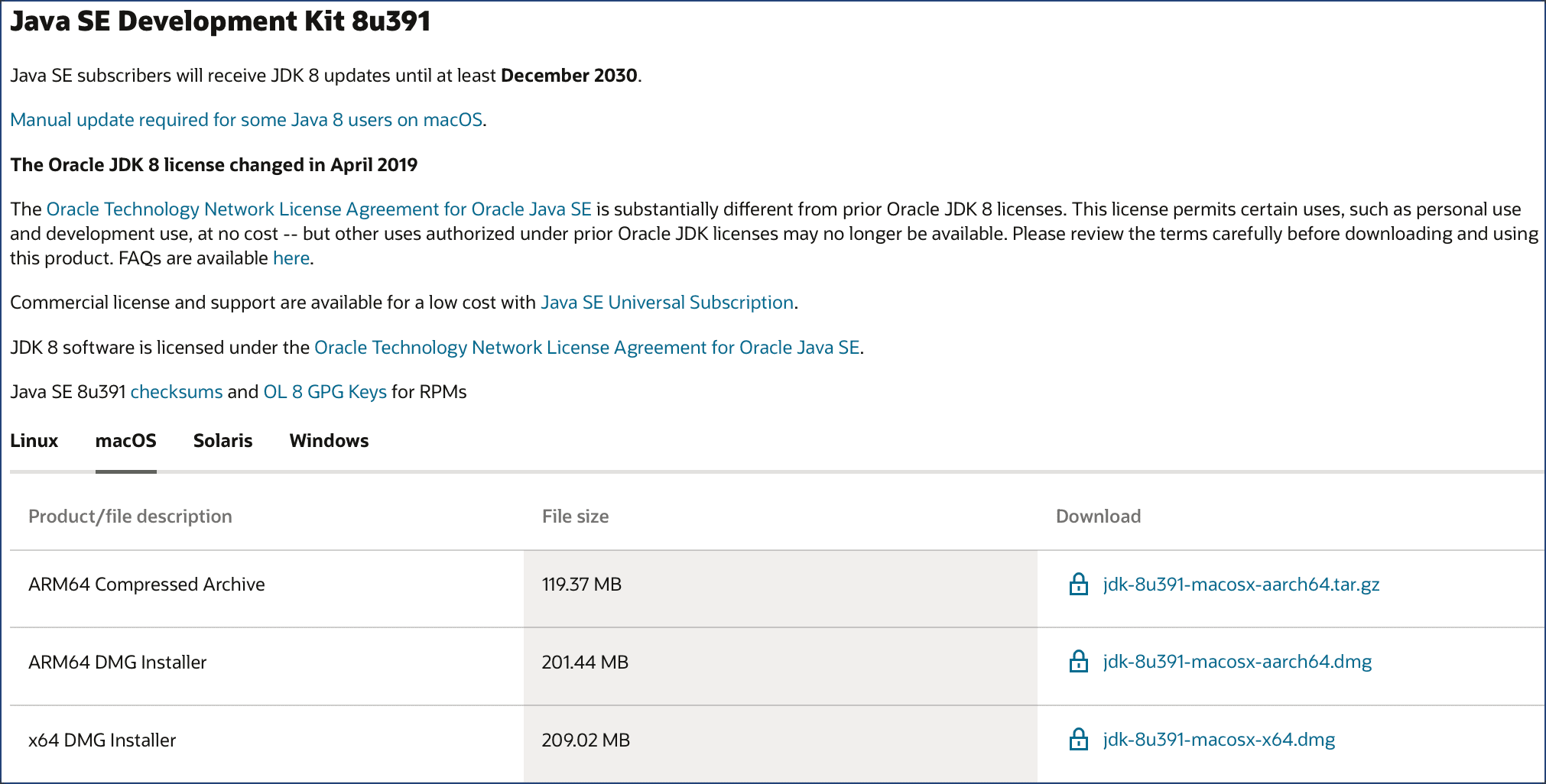
Task: Click lock icon beside aarch64.dmg download
Action: 1078,662
